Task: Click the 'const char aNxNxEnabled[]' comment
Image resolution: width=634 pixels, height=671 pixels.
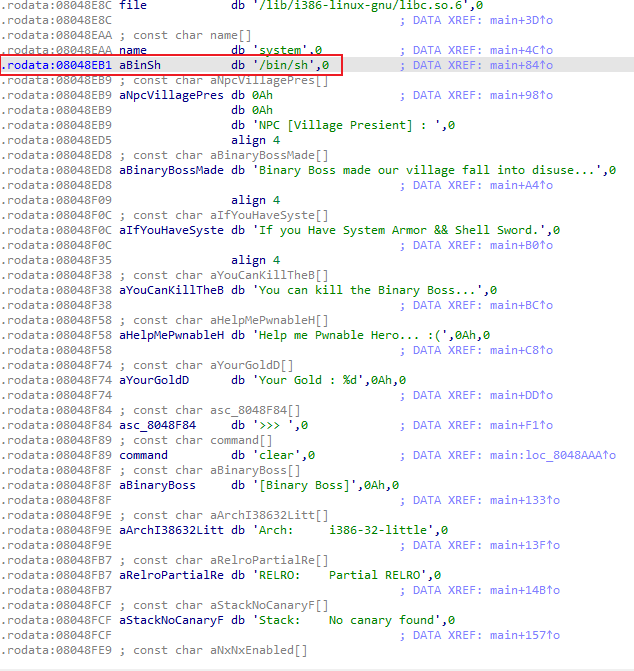Action: [x=220, y=650]
